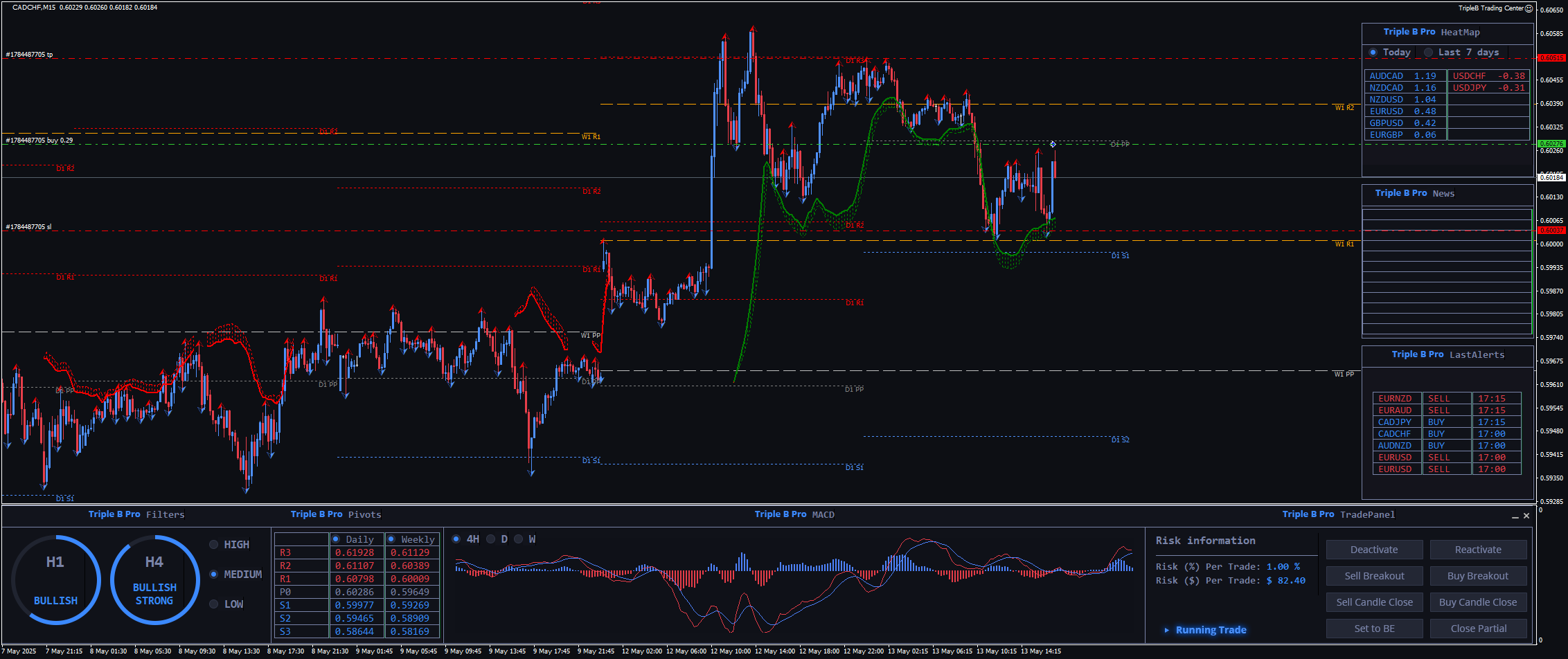Image resolution: width=1568 pixels, height=659 pixels.
Task: Click the TripleB Trading Center smiley icon
Action: 1529,8
